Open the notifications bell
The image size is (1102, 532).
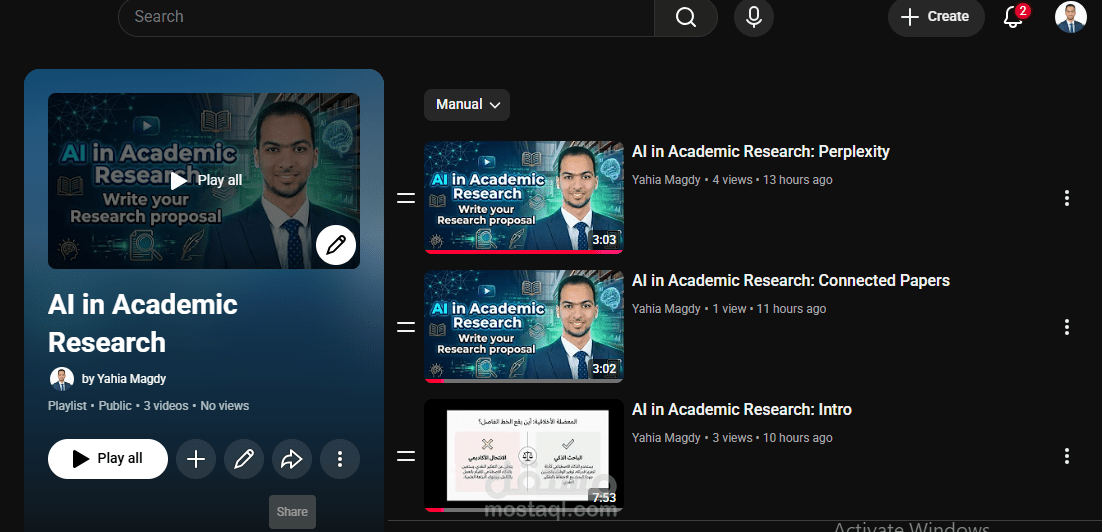coord(1013,17)
